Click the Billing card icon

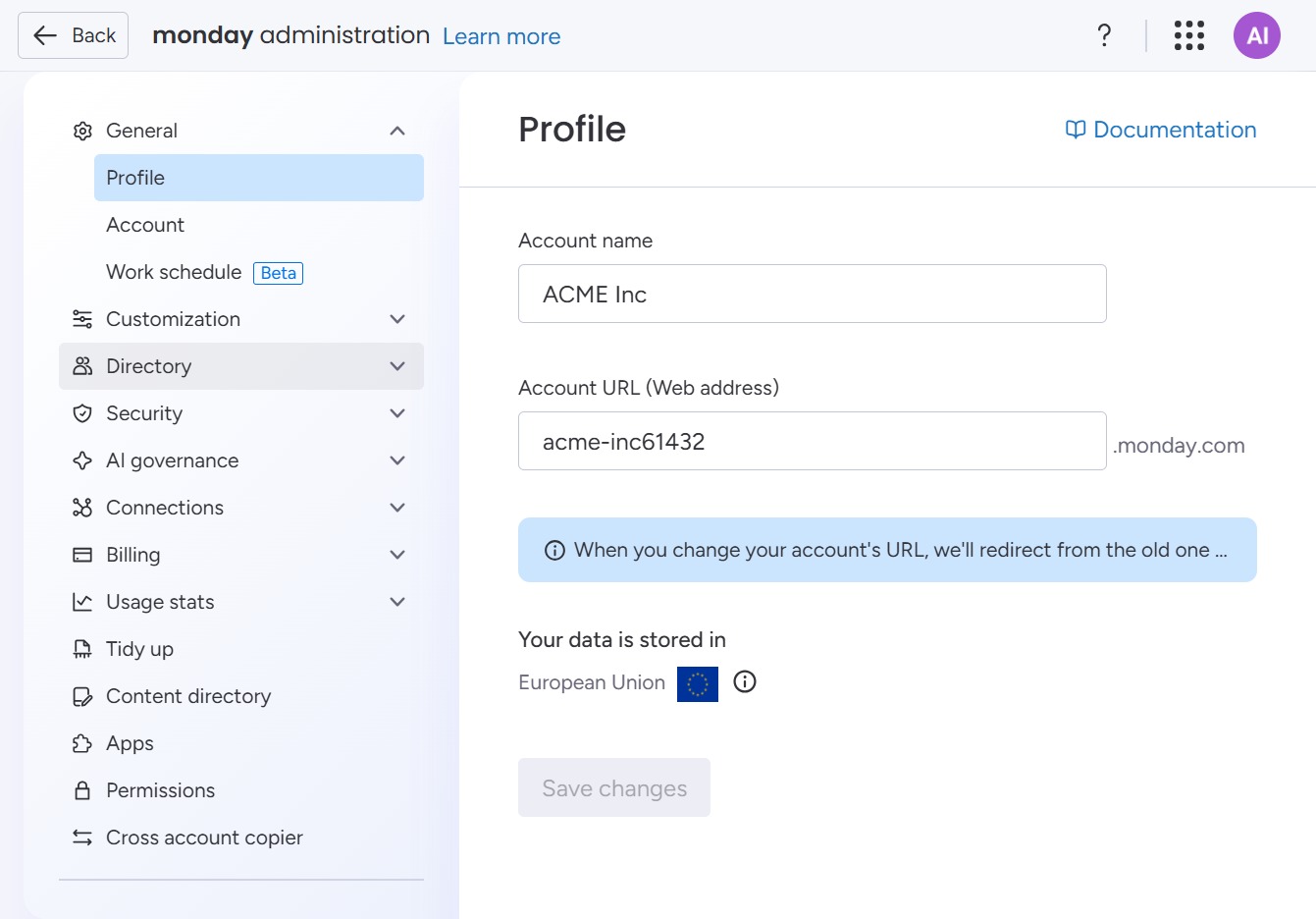82,555
